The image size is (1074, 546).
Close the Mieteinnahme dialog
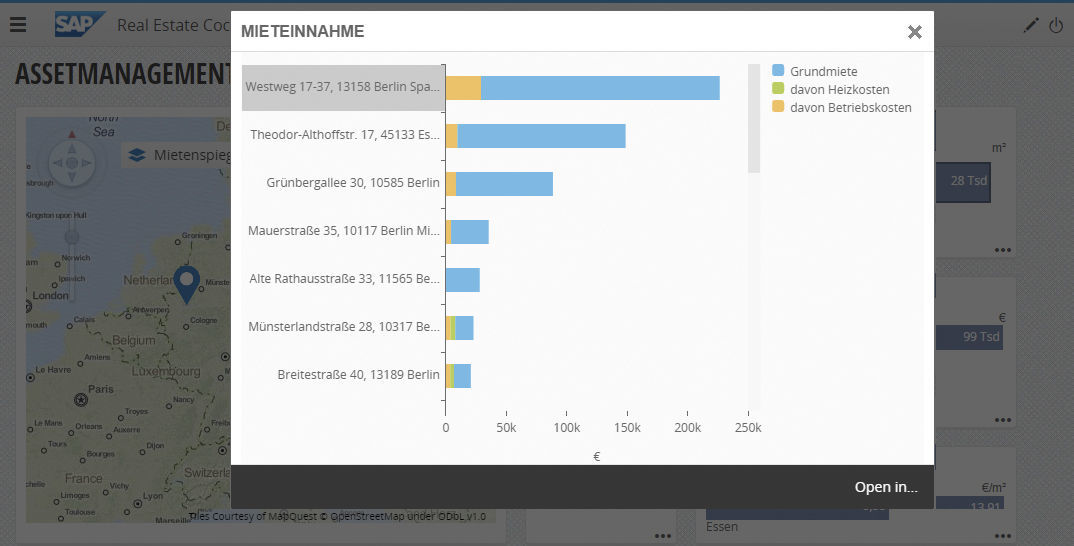tap(914, 32)
